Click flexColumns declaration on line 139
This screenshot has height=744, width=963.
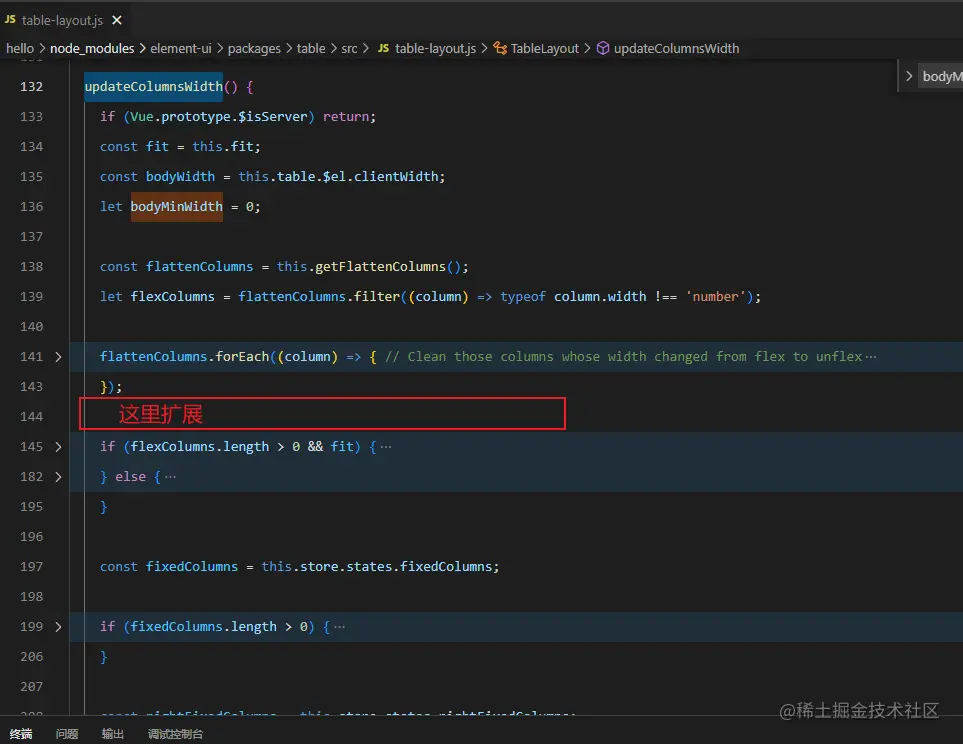tap(173, 297)
